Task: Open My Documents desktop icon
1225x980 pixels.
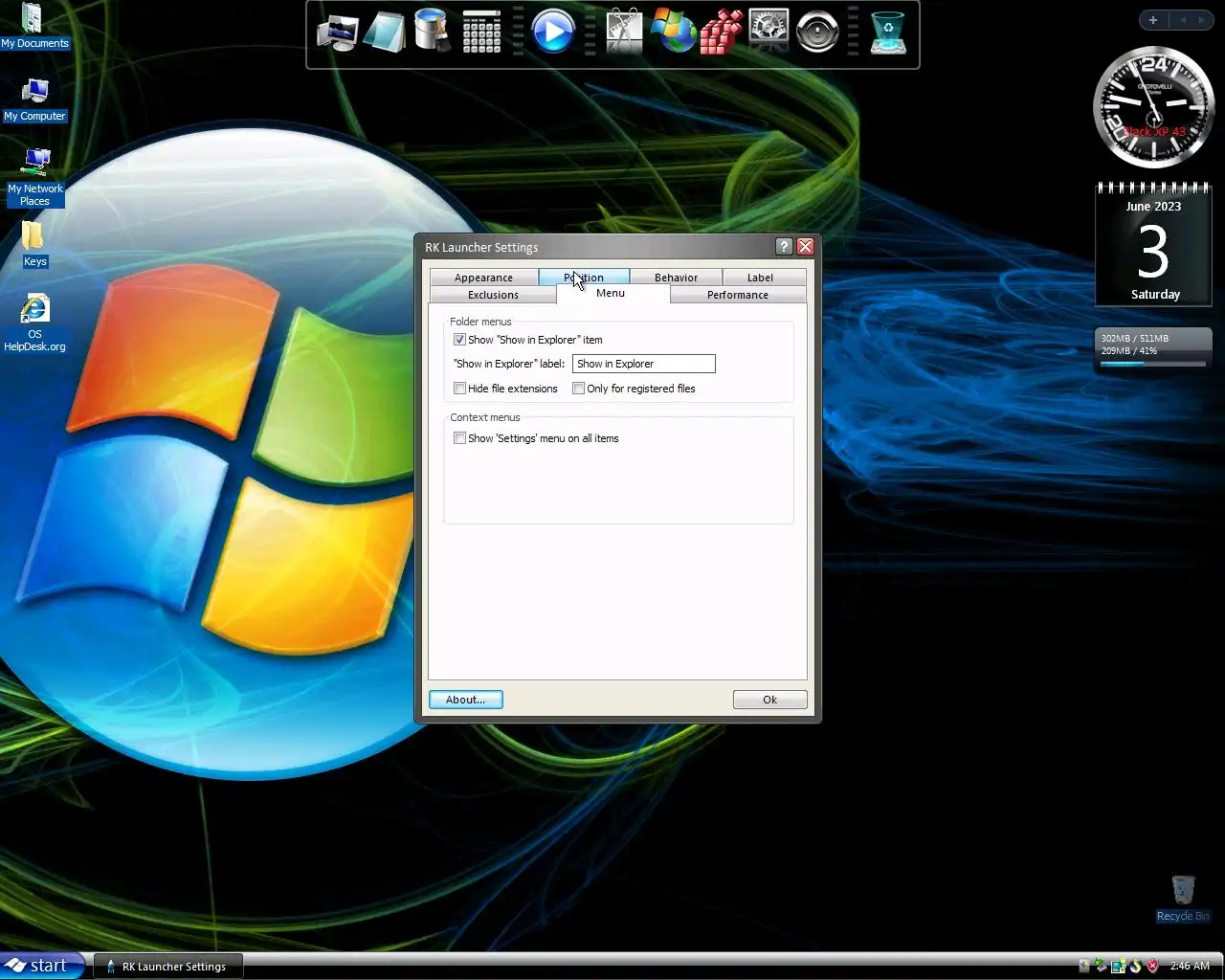Action: point(34,26)
